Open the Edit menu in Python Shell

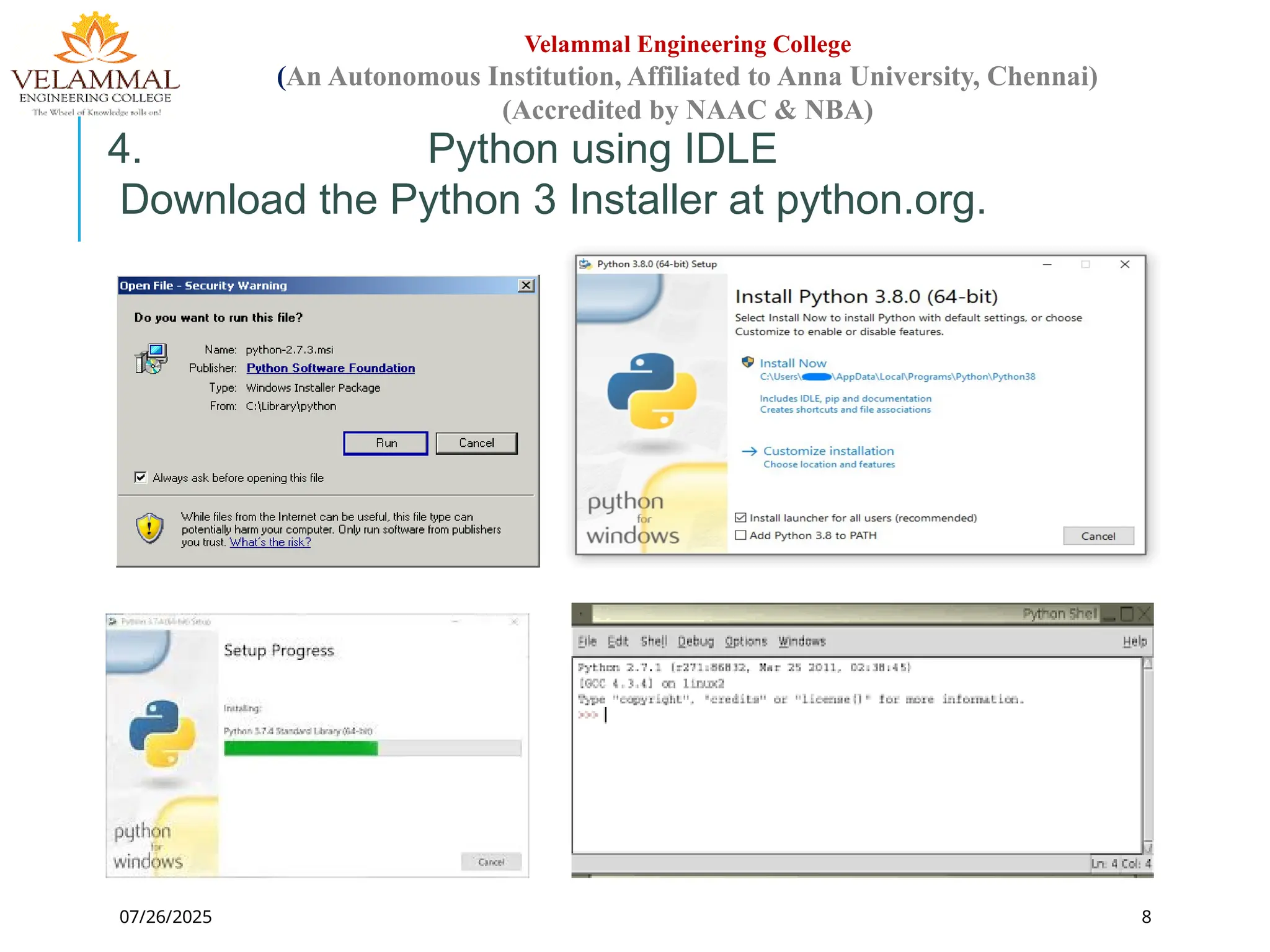pos(618,641)
